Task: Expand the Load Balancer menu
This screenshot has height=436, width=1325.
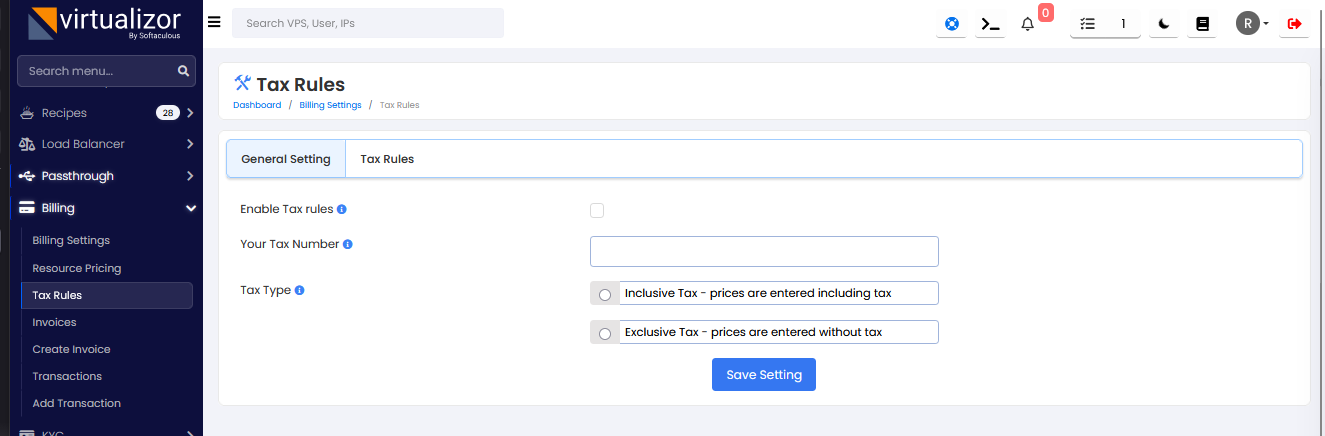Action: click(190, 144)
